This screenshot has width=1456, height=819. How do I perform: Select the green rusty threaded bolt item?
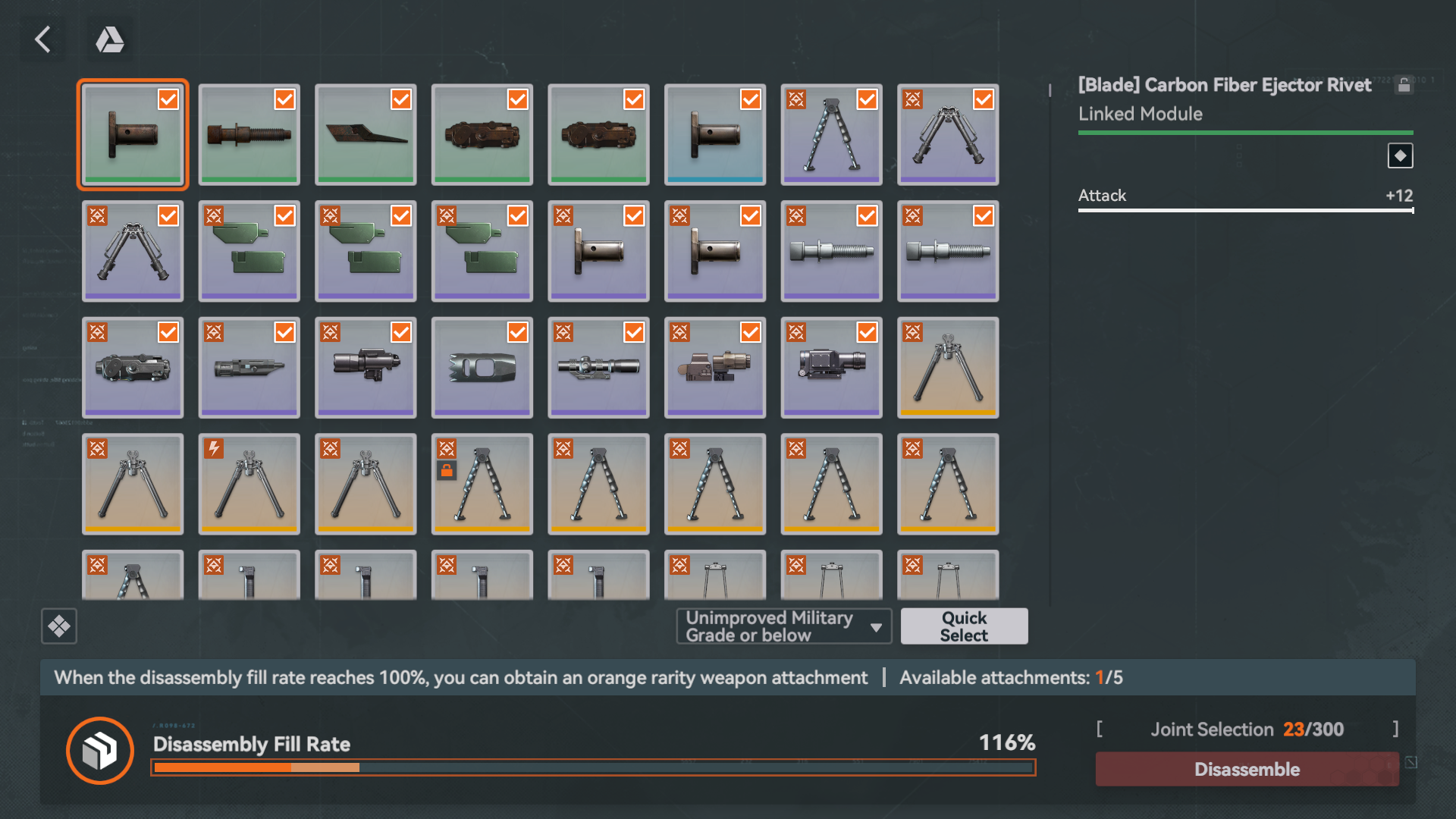pyautogui.click(x=249, y=135)
